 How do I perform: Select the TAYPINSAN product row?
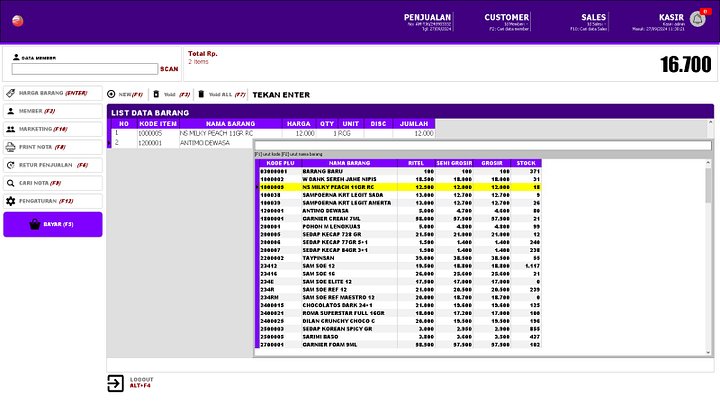(399, 258)
